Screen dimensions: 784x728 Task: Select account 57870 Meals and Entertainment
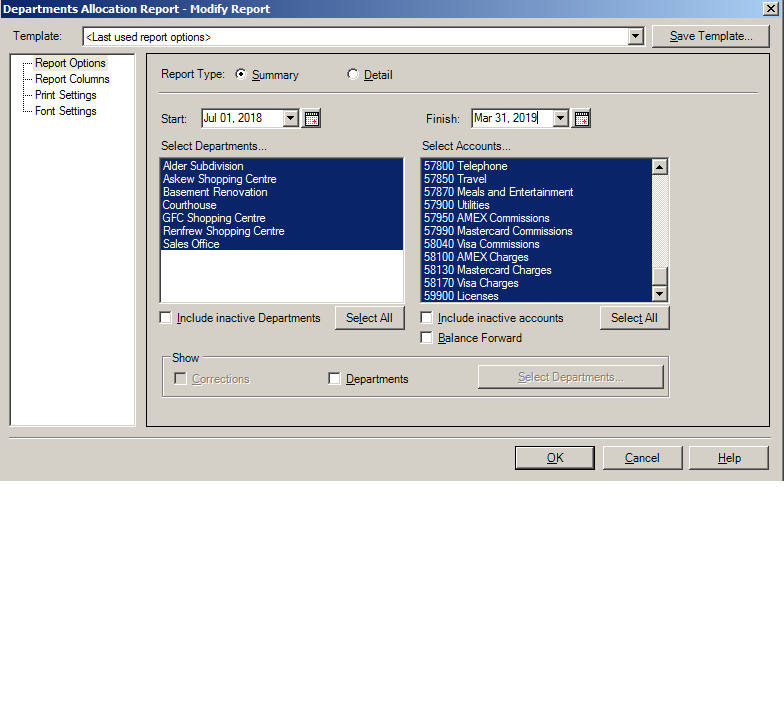coord(537,192)
